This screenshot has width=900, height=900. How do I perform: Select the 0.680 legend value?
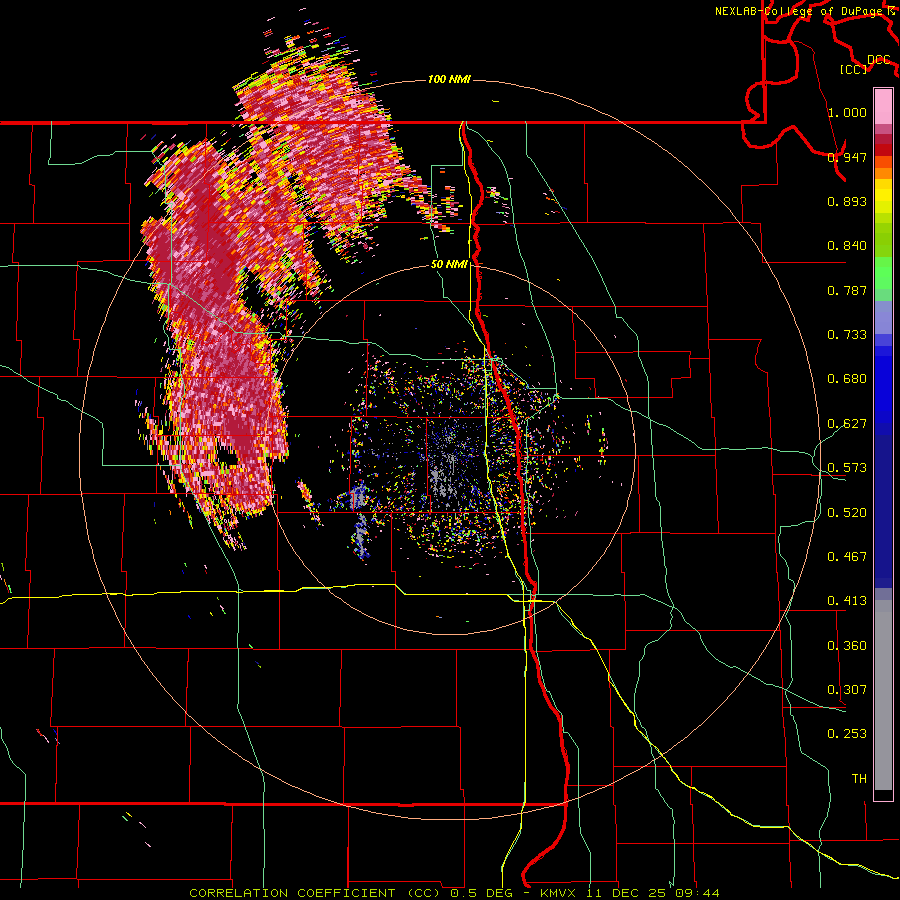click(847, 379)
